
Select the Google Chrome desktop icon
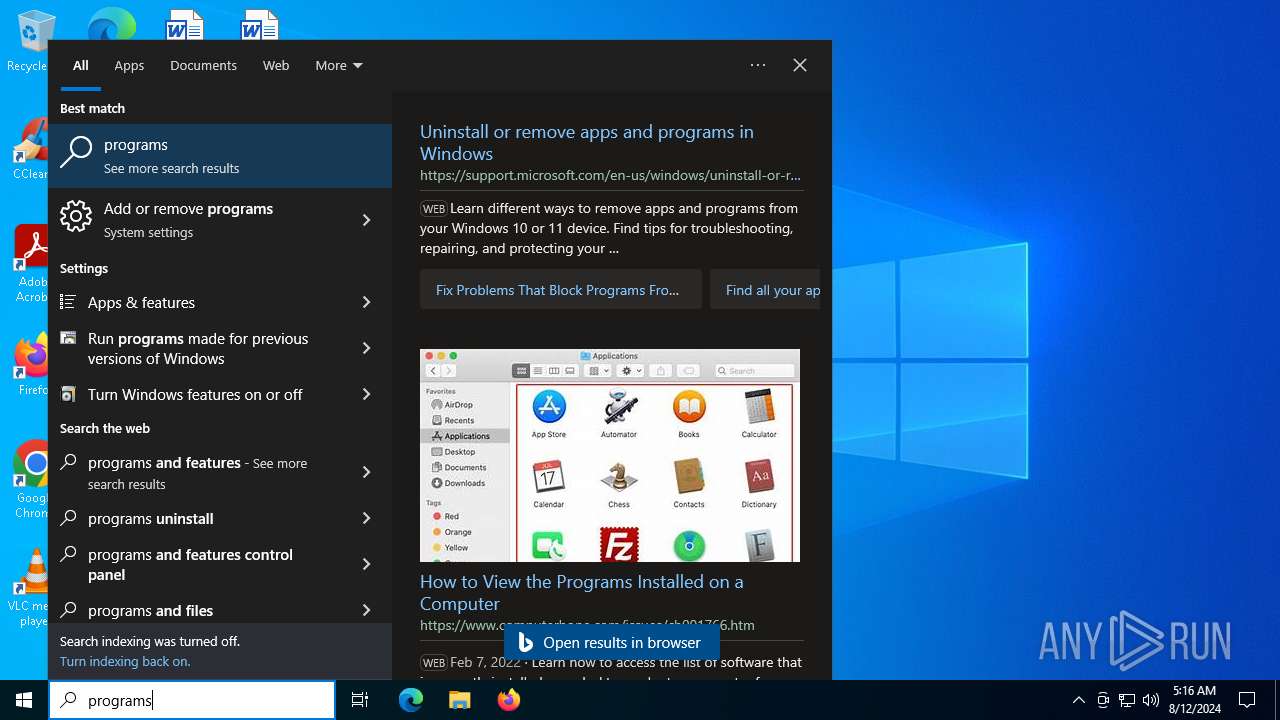click(x=32, y=478)
